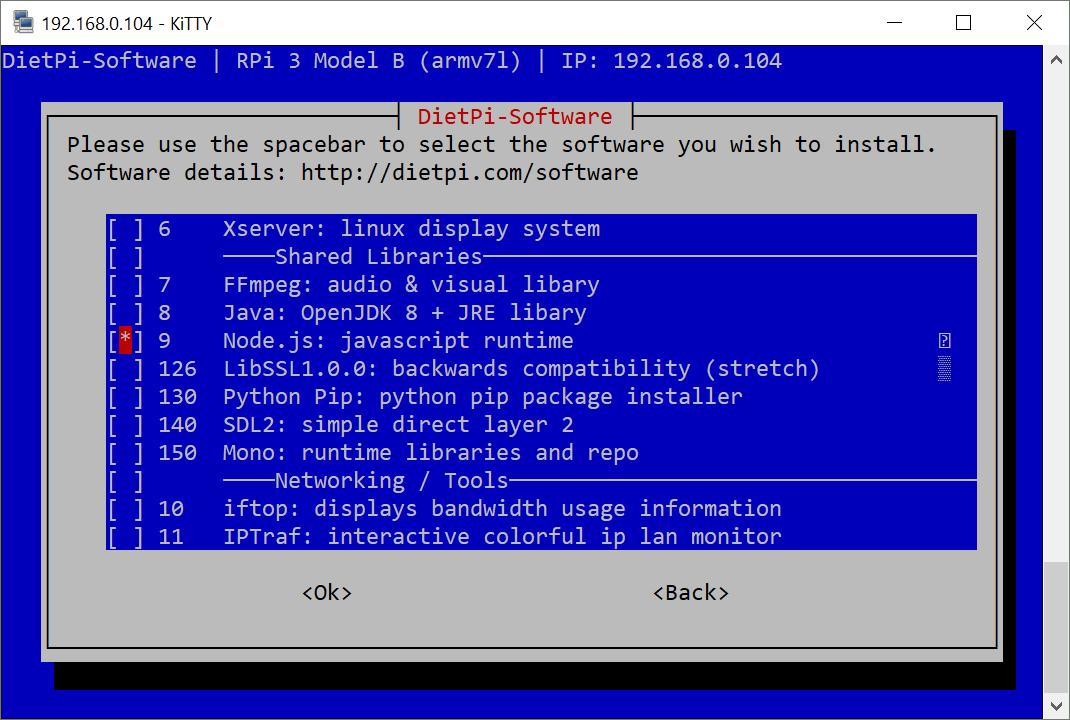Click the 'Node.js: javascript runtime' text

tap(399, 341)
